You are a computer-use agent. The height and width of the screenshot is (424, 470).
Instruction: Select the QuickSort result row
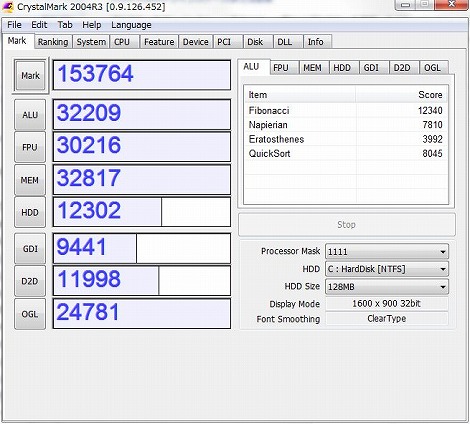[346, 153]
